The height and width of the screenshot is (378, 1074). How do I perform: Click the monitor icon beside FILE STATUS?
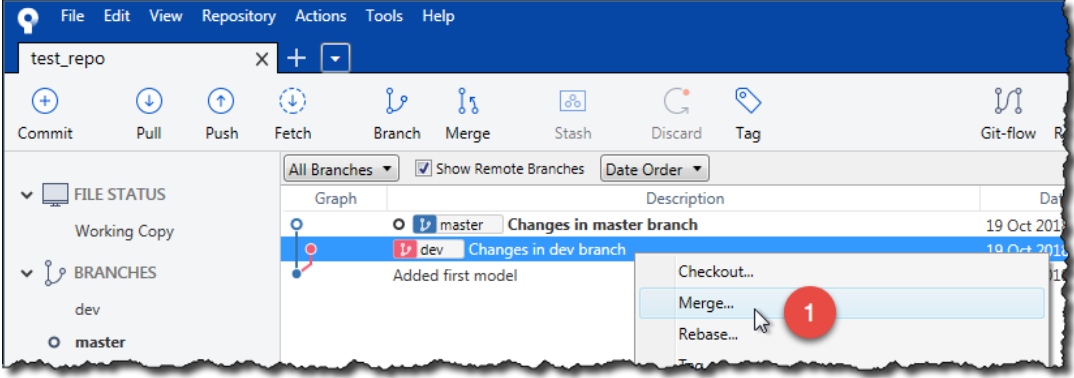click(55, 195)
